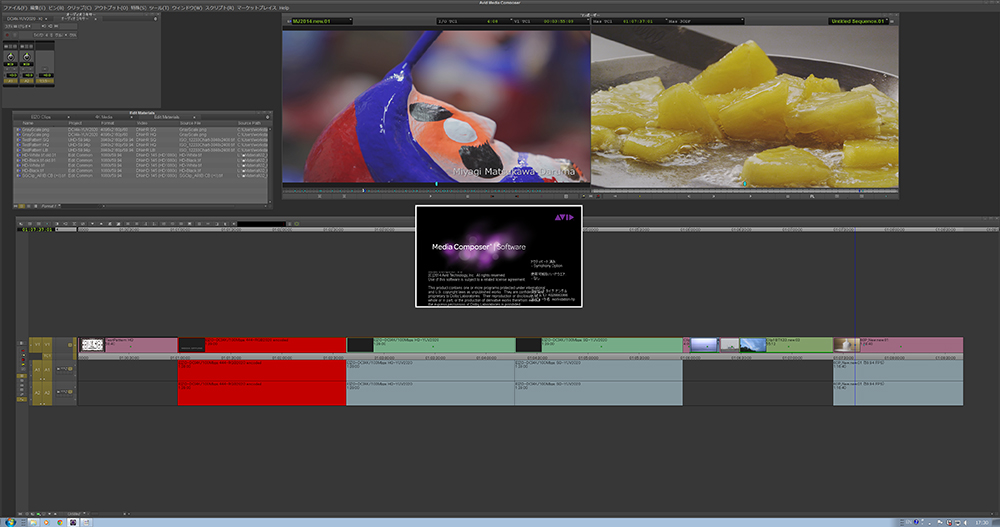
Task: Click the A2 track button in audio mixer
Action: [x=27, y=81]
